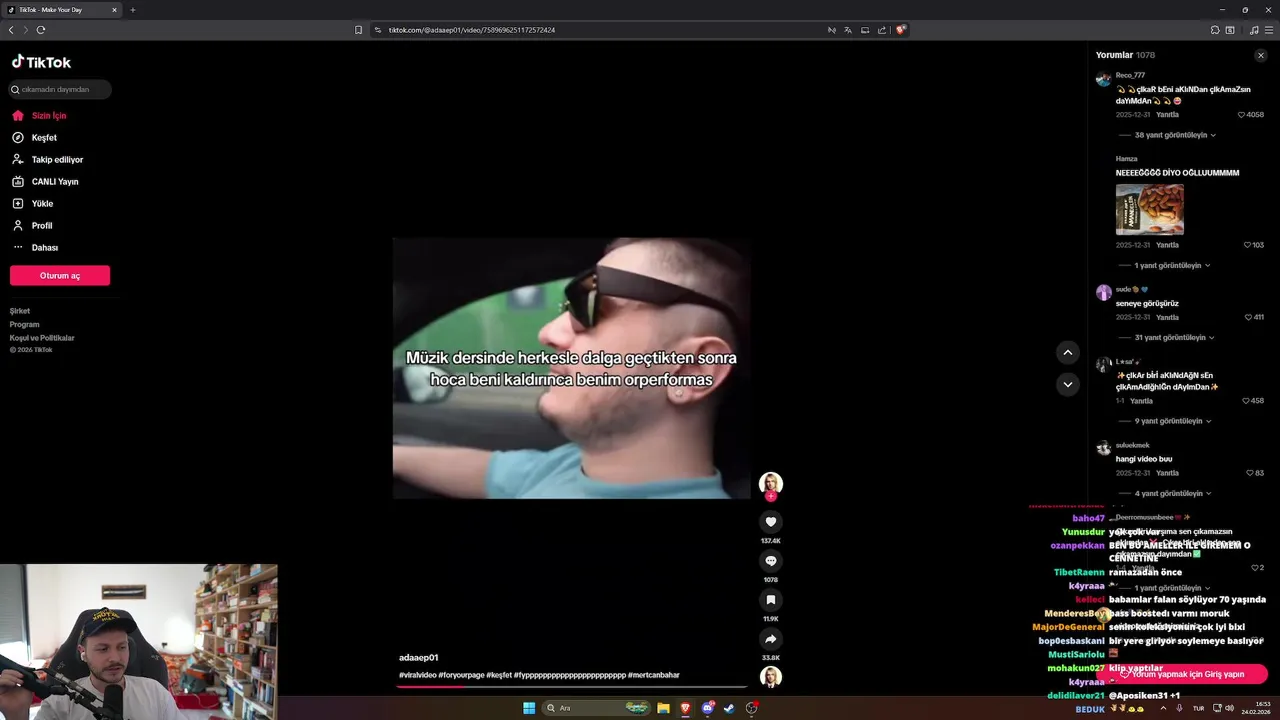This screenshot has height=720, width=1280.
Task: Open the Windows Start menu
Action: (529, 708)
